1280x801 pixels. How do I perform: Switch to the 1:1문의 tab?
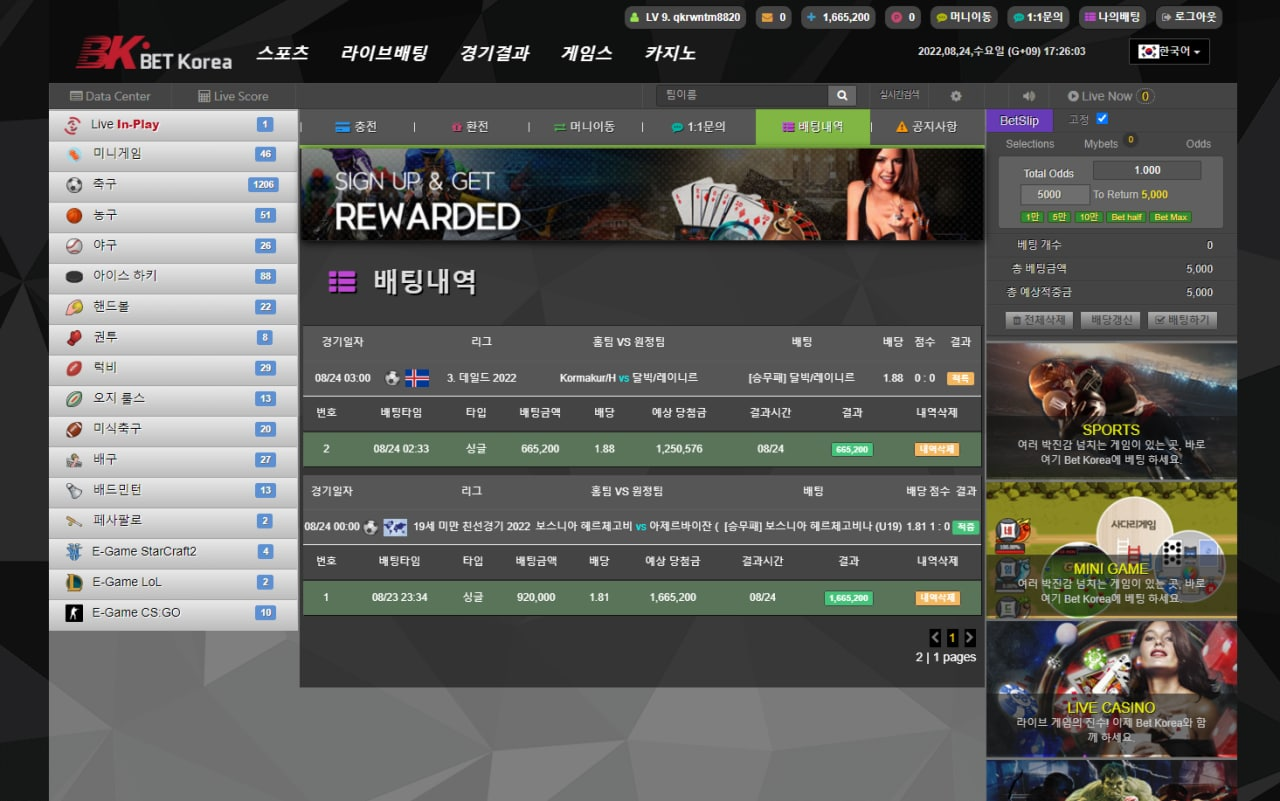click(698, 127)
